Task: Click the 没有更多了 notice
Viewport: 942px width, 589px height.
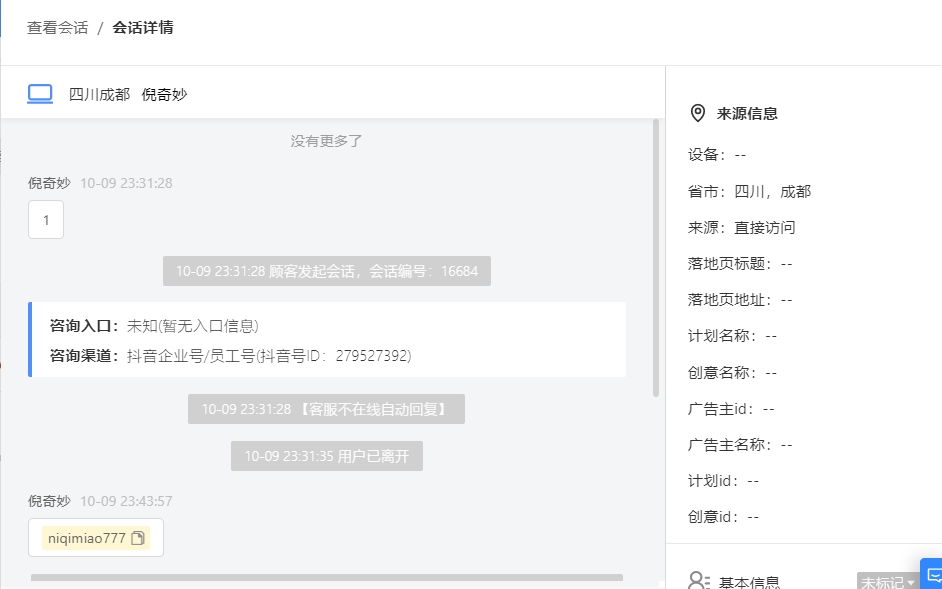Action: coord(326,141)
